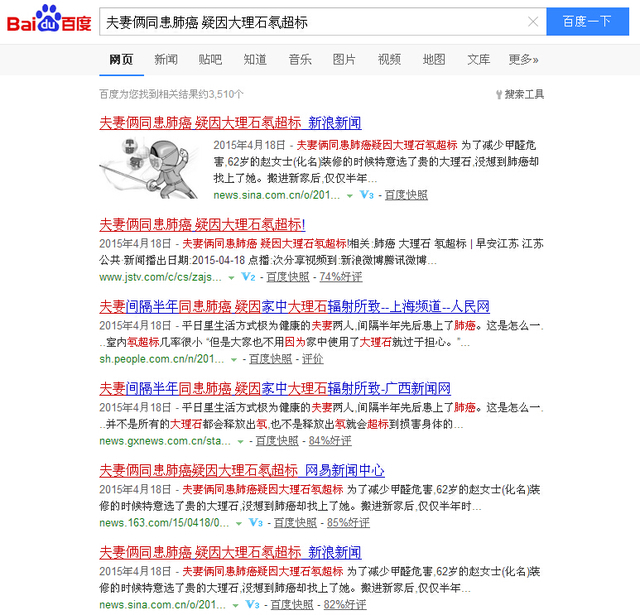Expand dropdown arrow next to www.jstv.com URL
This screenshot has height=615, width=640.
231,278
